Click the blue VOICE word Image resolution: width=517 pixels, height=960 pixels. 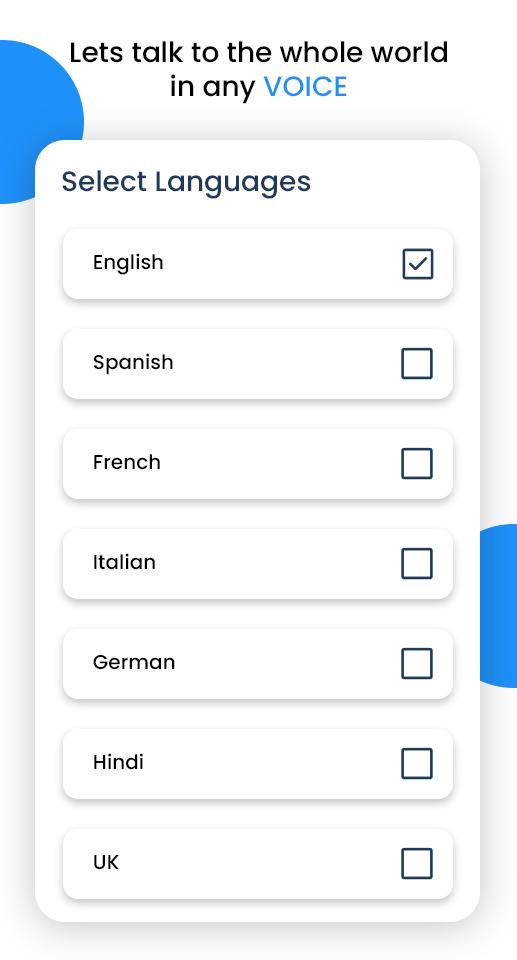click(305, 86)
